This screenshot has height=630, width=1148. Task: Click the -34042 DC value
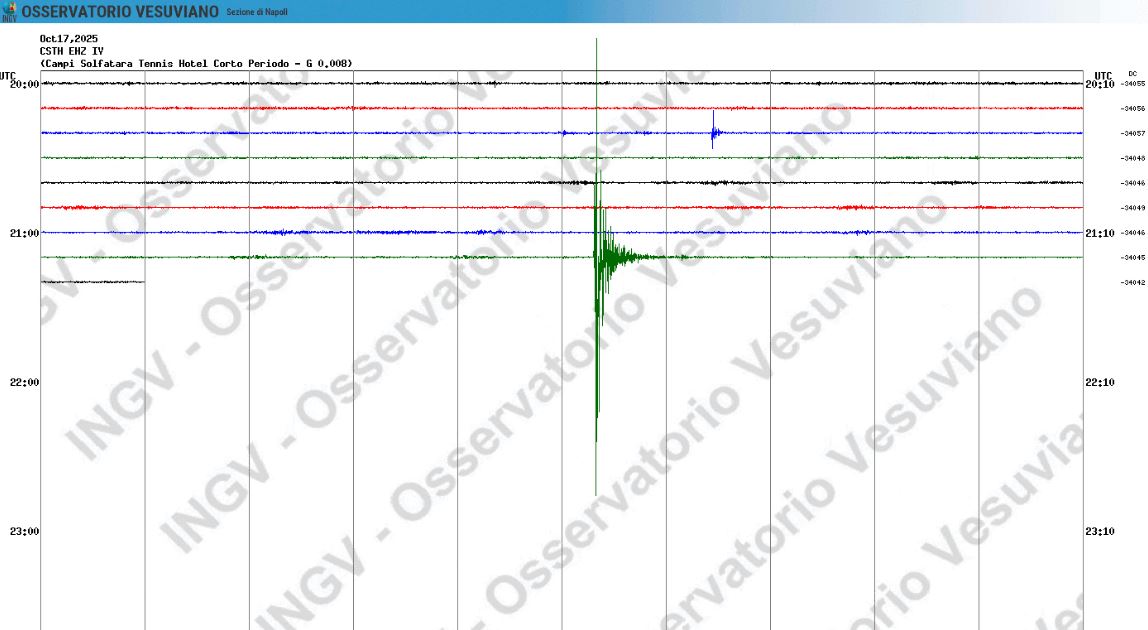coord(1133,283)
